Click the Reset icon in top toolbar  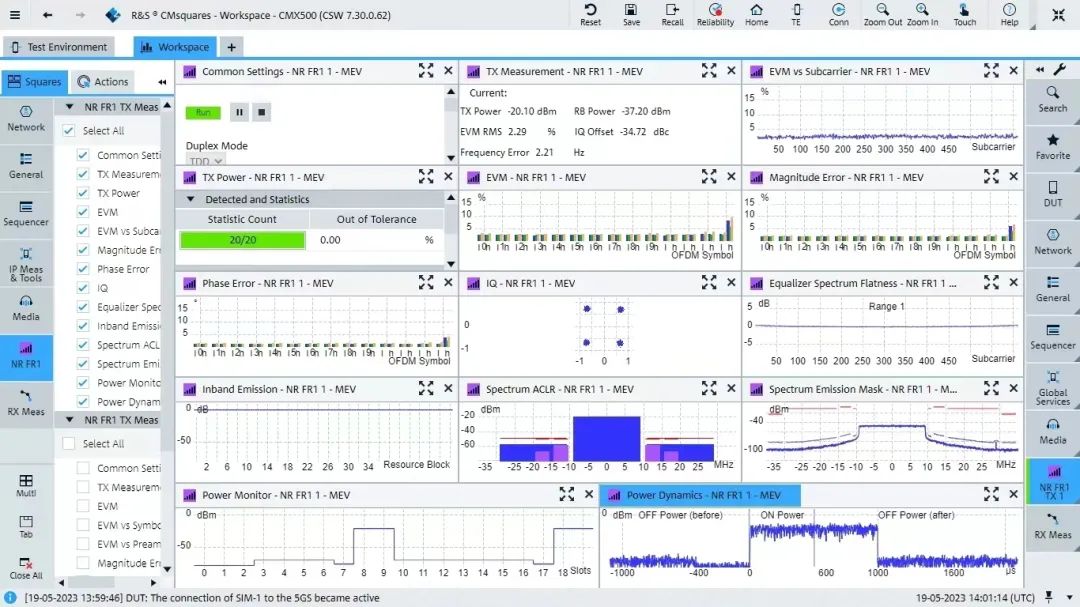(590, 14)
